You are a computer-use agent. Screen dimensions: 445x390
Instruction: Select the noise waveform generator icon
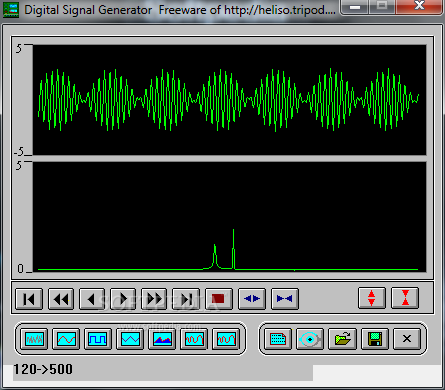[x=34, y=339]
